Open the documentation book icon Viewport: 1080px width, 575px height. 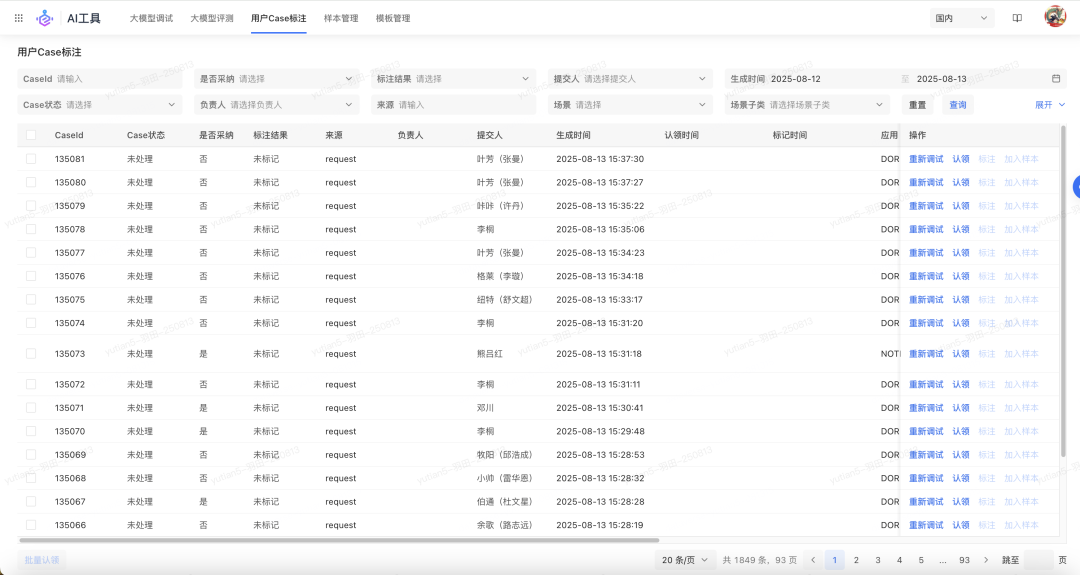pyautogui.click(x=1017, y=18)
